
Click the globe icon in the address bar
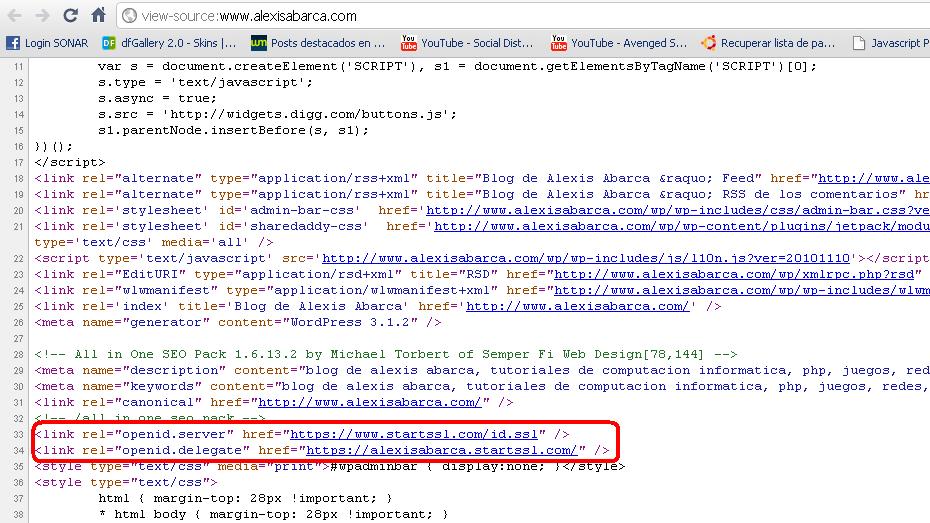point(129,16)
